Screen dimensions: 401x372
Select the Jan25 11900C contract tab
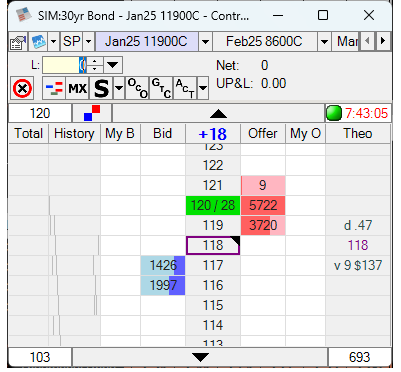[146, 42]
